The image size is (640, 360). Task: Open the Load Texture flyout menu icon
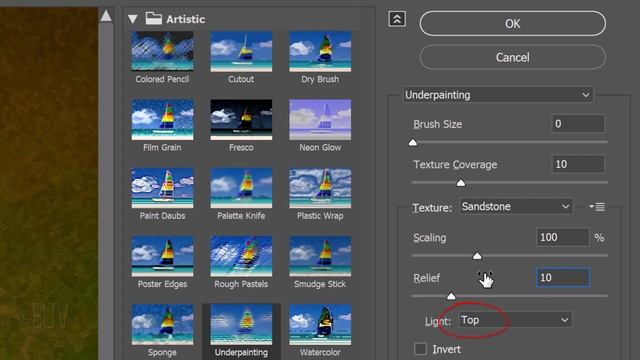point(597,207)
